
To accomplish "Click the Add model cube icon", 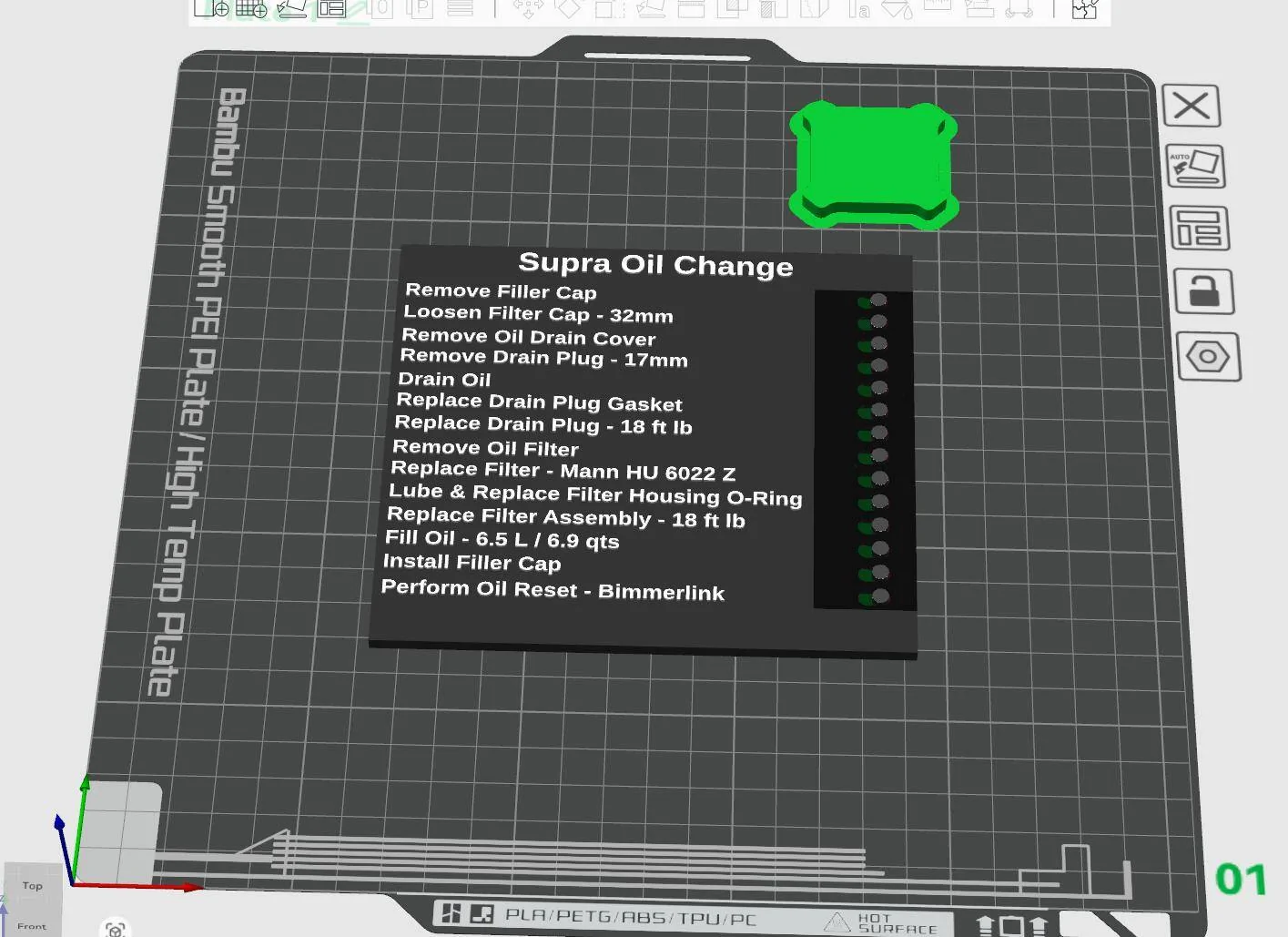I will click(x=211, y=8).
